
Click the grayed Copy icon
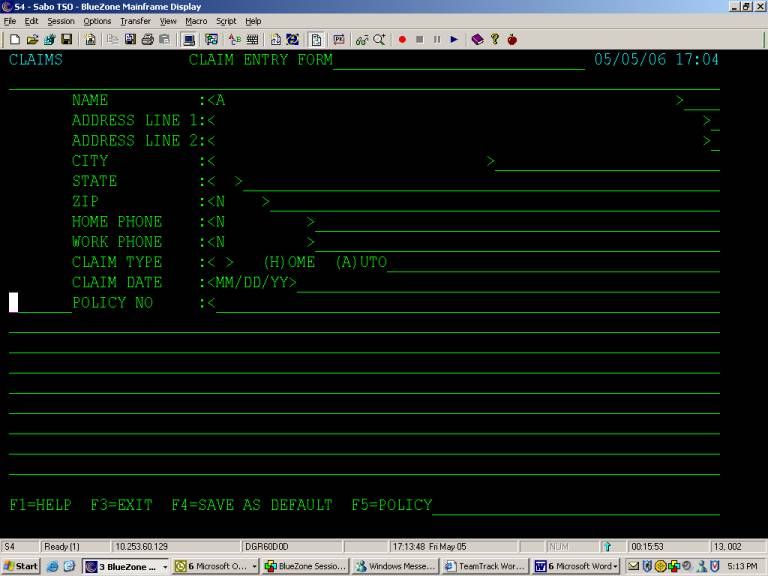[x=113, y=40]
